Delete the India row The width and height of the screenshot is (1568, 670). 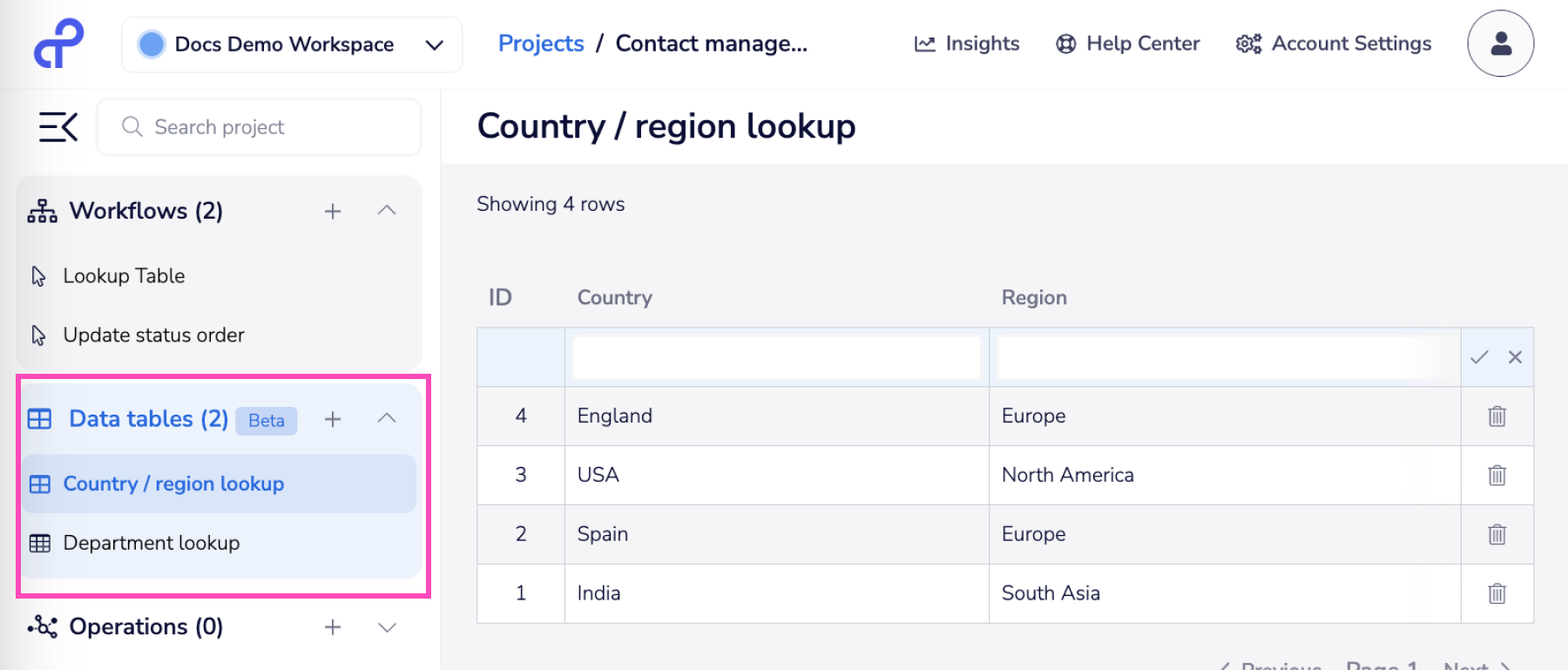[x=1497, y=593]
